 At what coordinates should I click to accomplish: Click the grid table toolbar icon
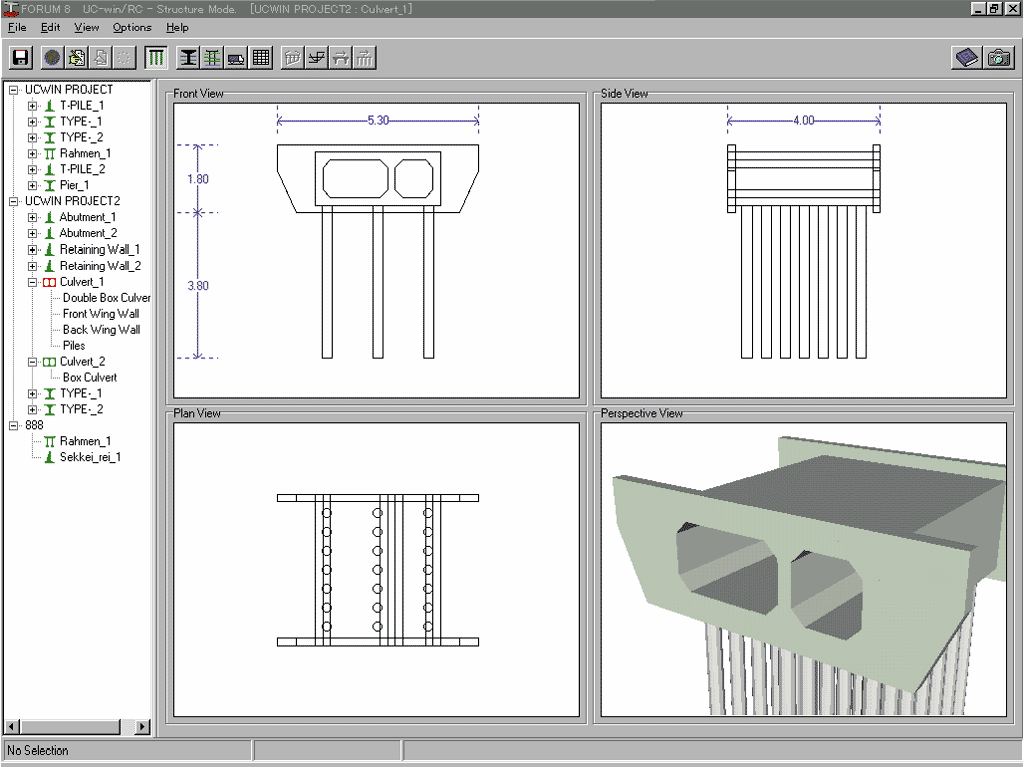pyautogui.click(x=261, y=58)
